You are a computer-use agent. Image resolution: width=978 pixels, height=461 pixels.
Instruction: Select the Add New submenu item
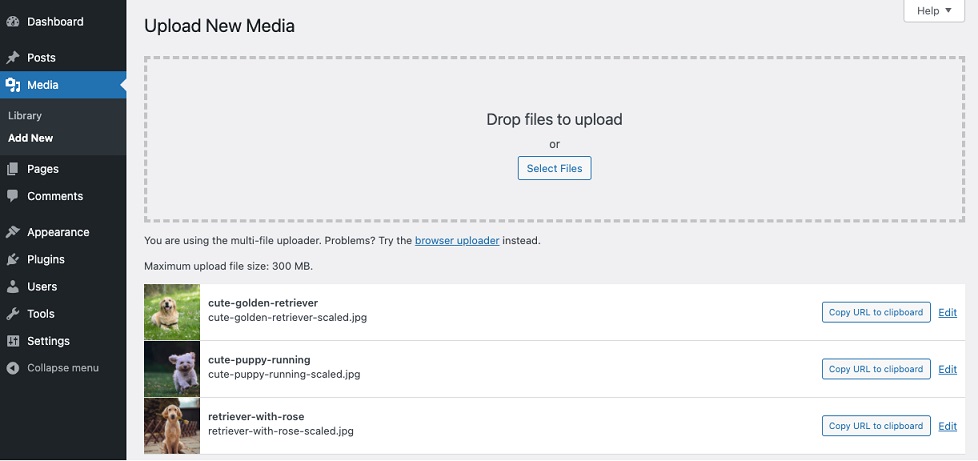point(31,138)
